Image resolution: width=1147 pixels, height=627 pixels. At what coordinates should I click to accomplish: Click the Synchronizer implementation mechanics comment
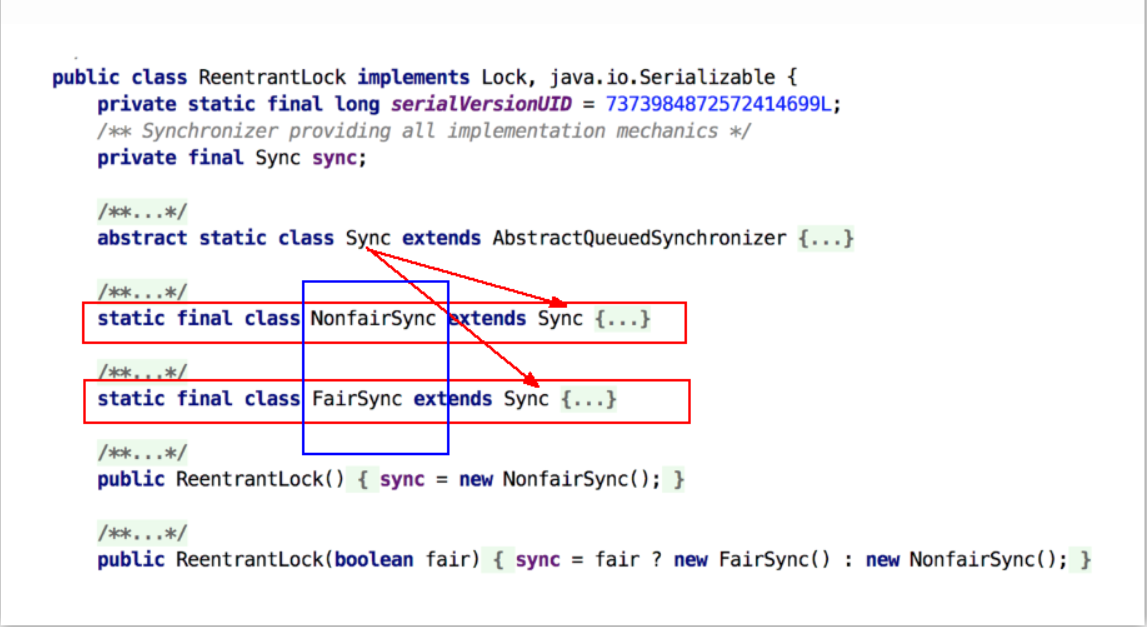424,131
